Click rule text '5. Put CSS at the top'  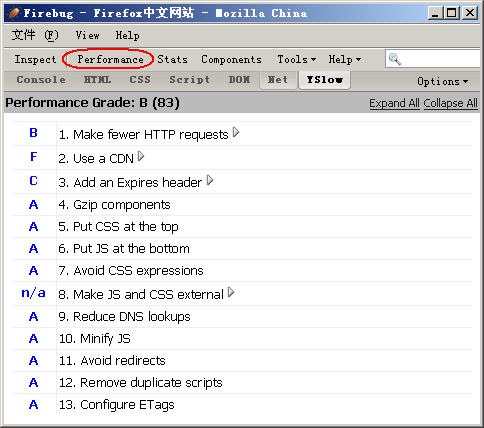(x=118, y=227)
